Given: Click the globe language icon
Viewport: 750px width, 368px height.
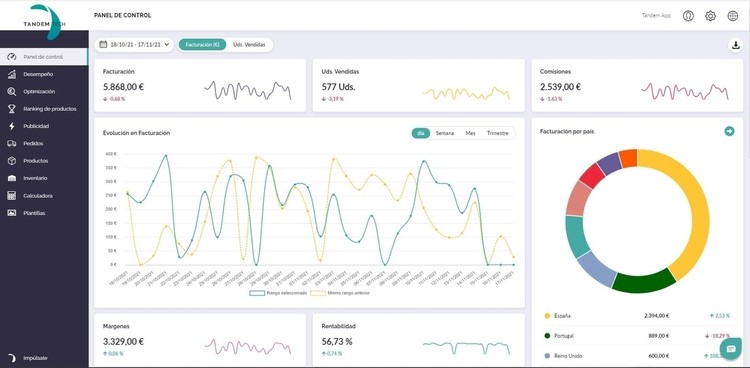Looking at the screenshot, I should [x=733, y=16].
